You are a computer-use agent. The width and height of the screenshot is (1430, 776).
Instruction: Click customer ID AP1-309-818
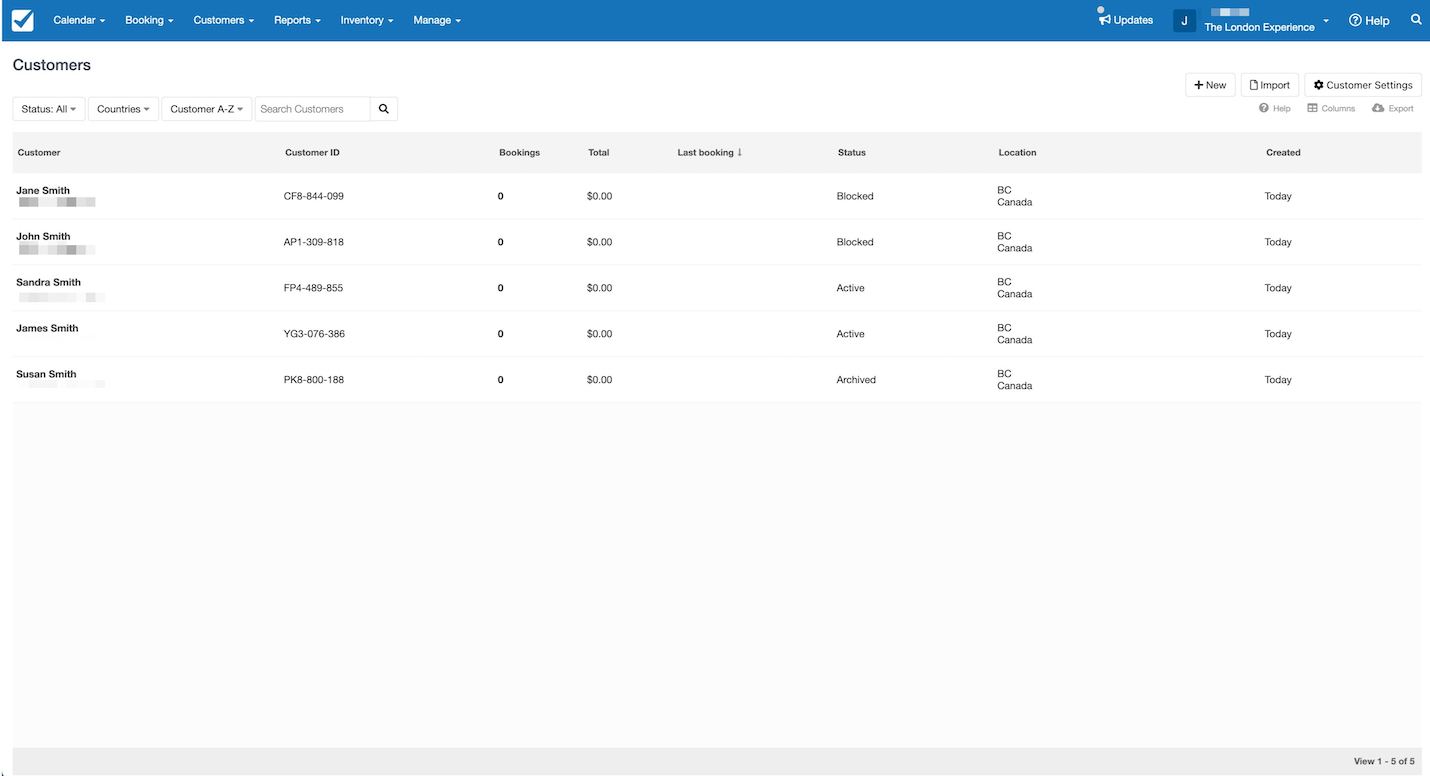tap(314, 242)
